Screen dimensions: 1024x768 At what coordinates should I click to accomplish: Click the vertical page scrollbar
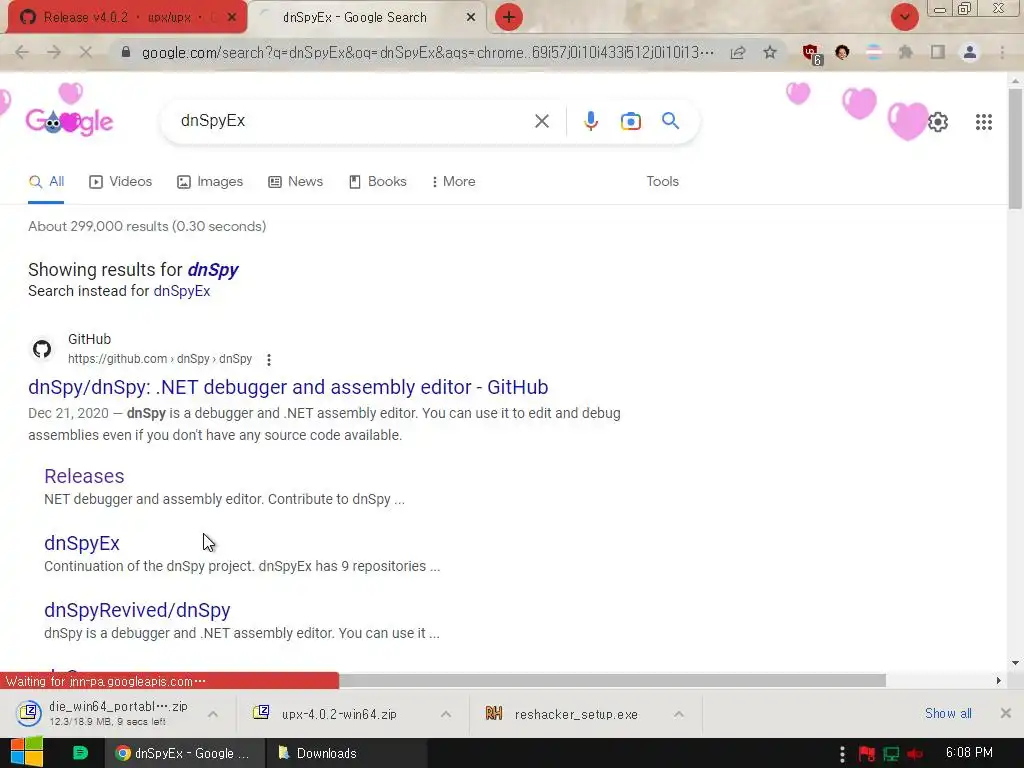pos(1015,150)
